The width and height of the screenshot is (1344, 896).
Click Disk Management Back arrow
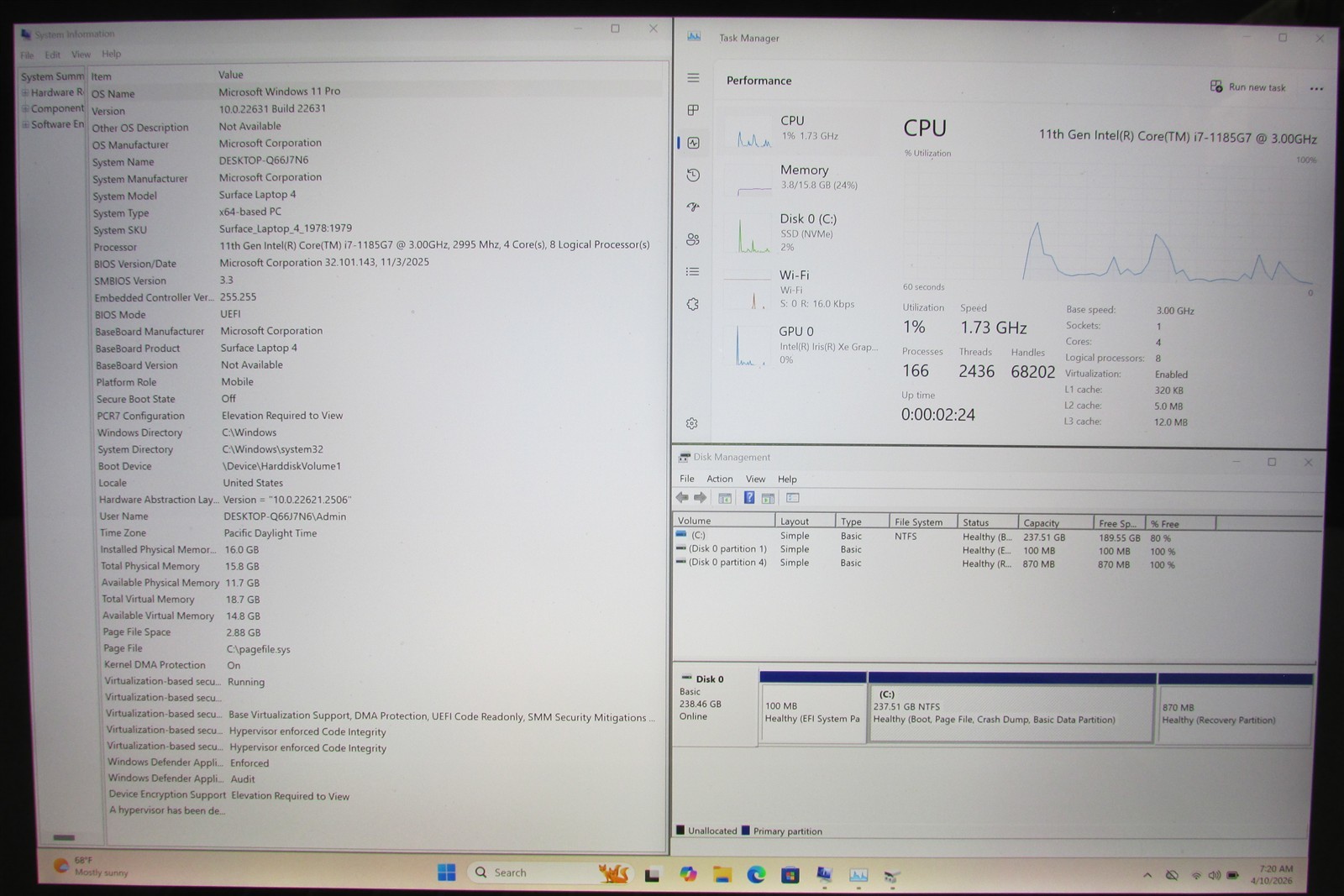[682, 498]
